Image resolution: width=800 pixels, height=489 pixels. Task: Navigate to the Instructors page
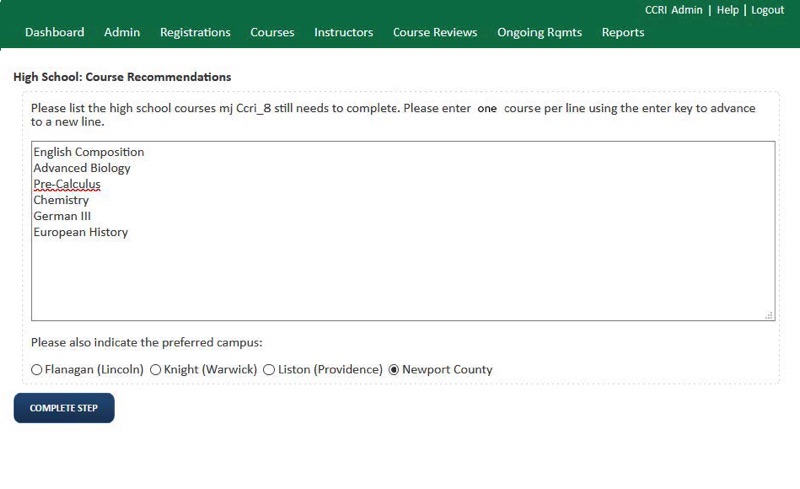[343, 32]
